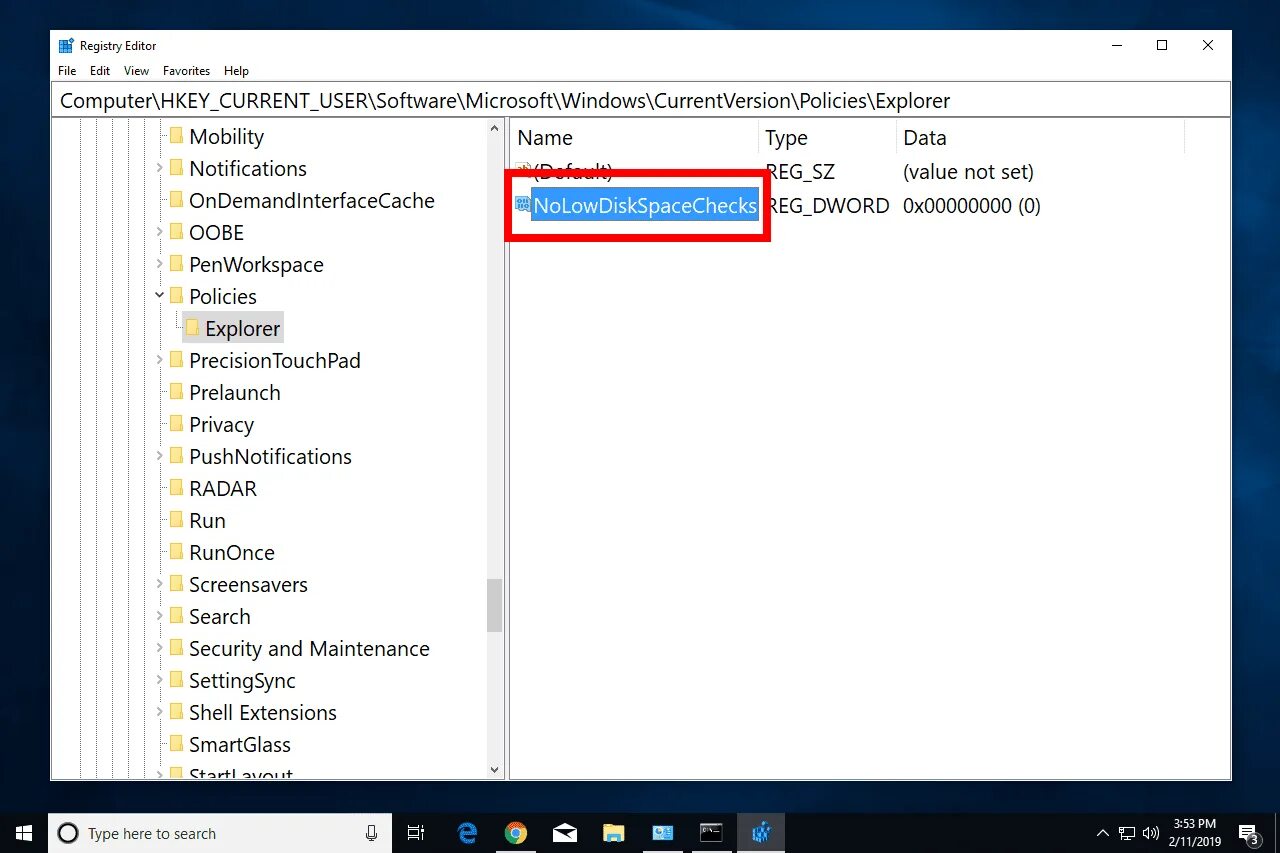
Task: Click the Explorer subkey folder icon
Action: (x=192, y=328)
